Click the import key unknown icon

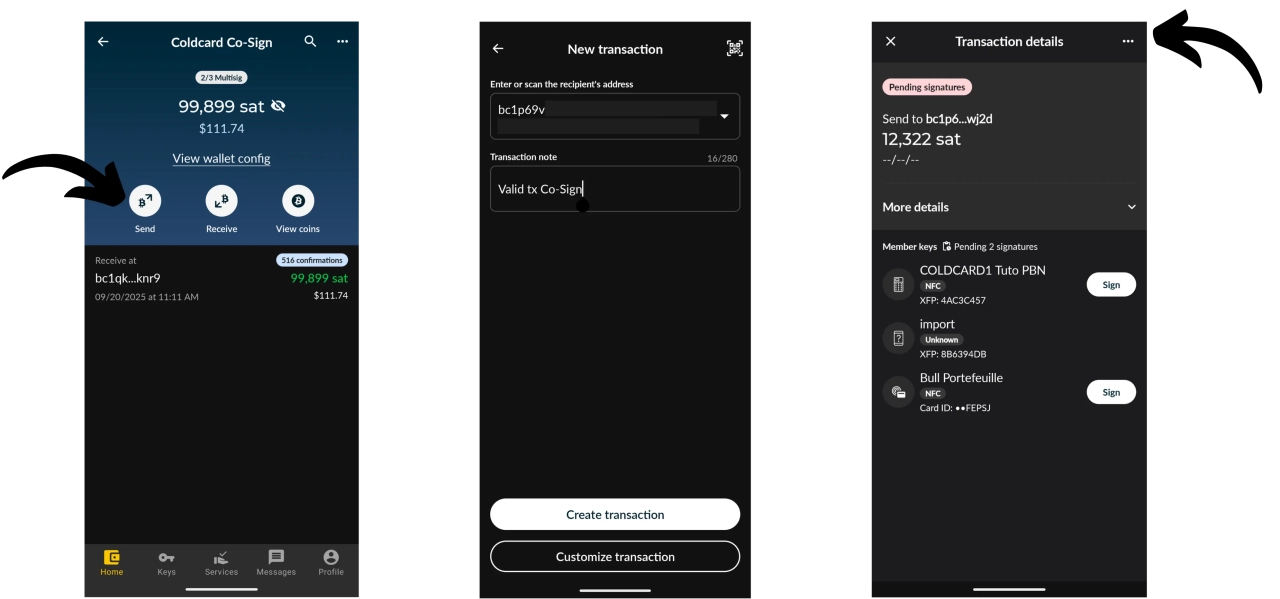pos(898,338)
